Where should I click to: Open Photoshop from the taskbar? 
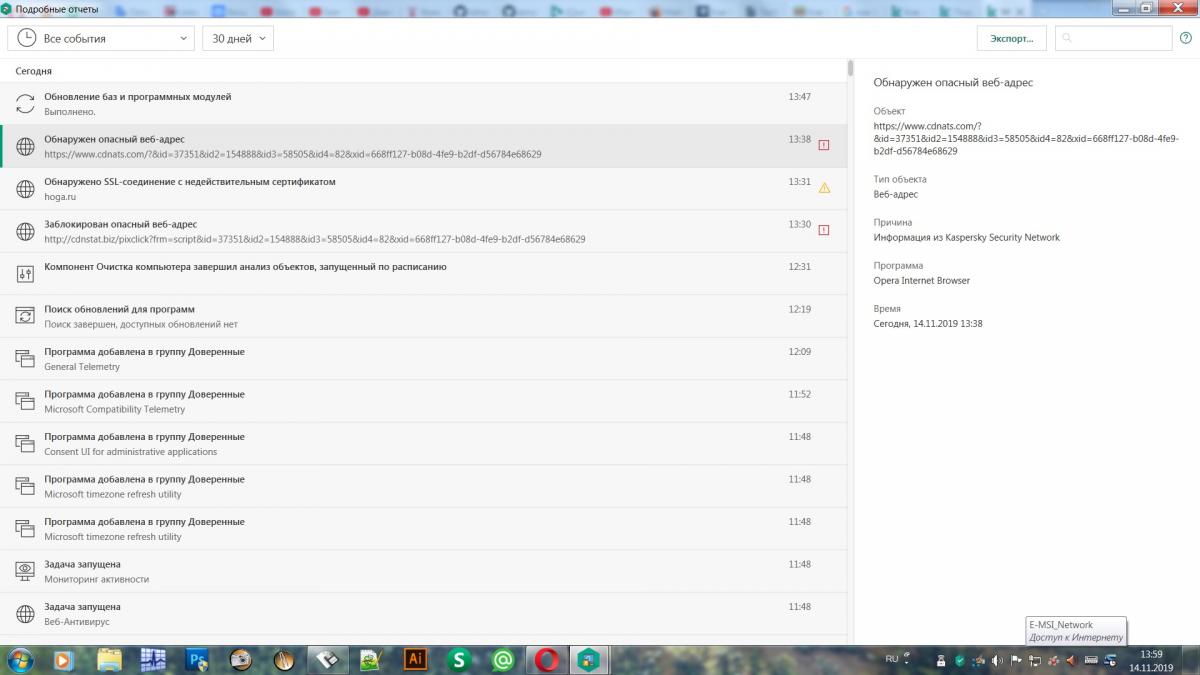(197, 660)
